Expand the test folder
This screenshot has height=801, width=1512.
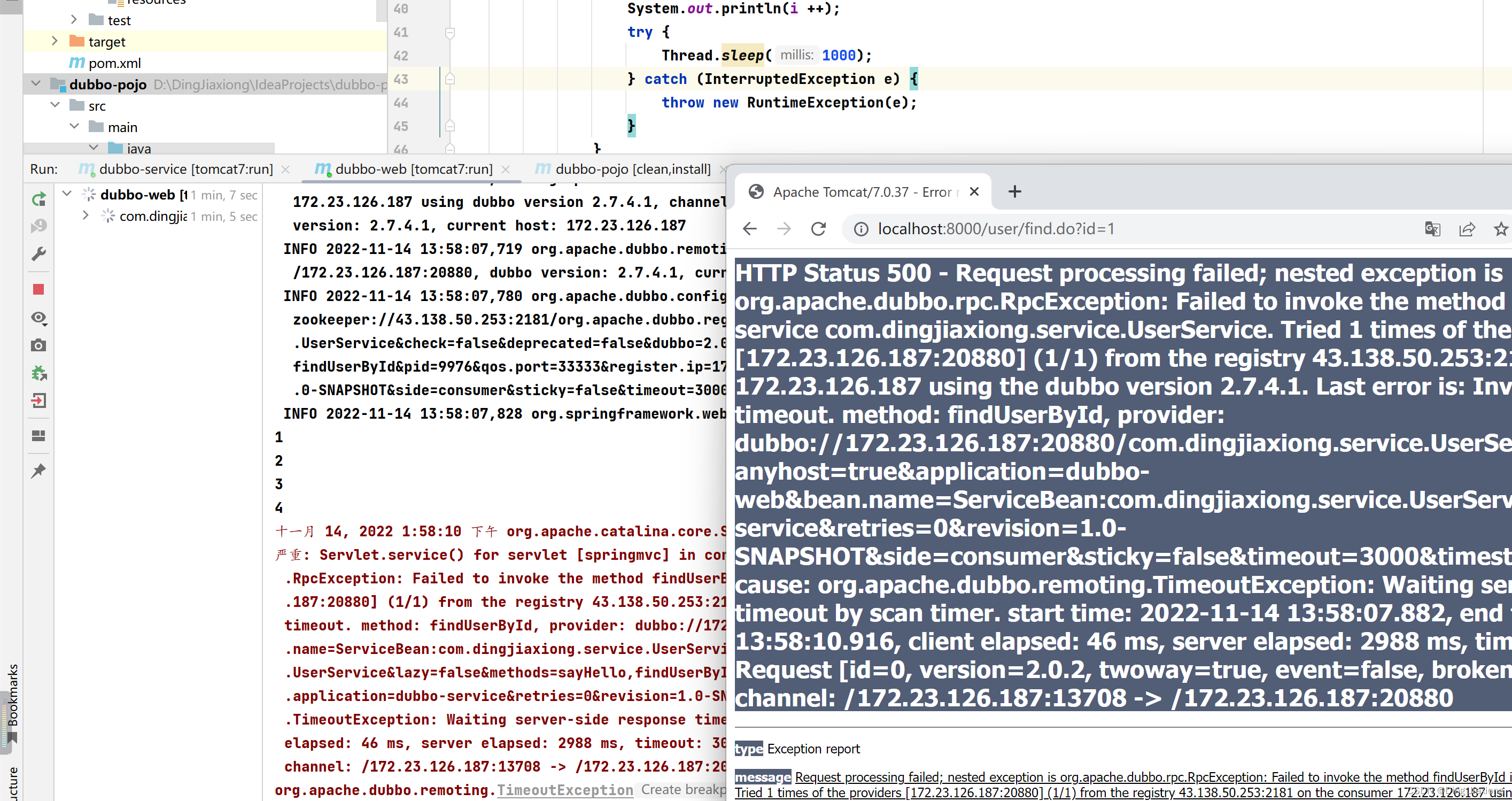[x=74, y=19]
